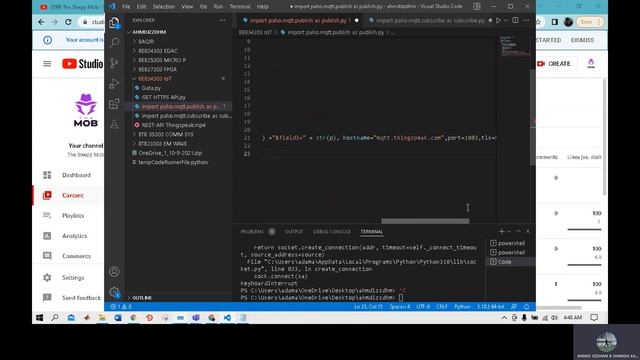Open Analytics in the YouTube Studio sidebar
The height and width of the screenshot is (360, 640).
click(74, 236)
